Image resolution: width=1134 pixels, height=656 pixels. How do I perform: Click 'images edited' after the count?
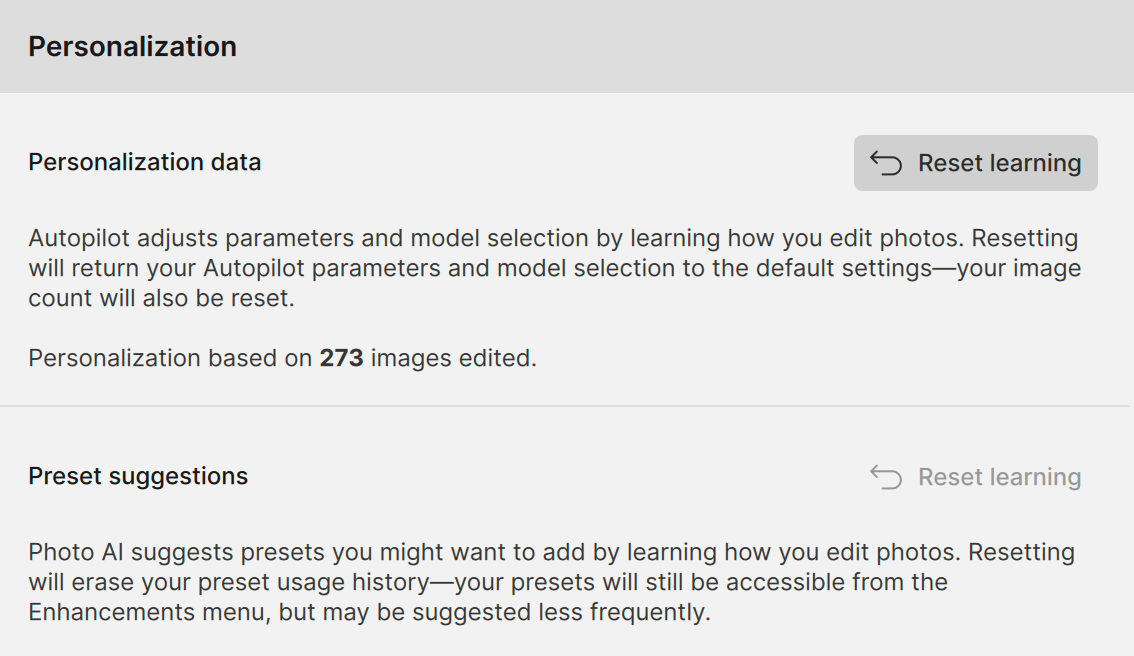coord(453,358)
